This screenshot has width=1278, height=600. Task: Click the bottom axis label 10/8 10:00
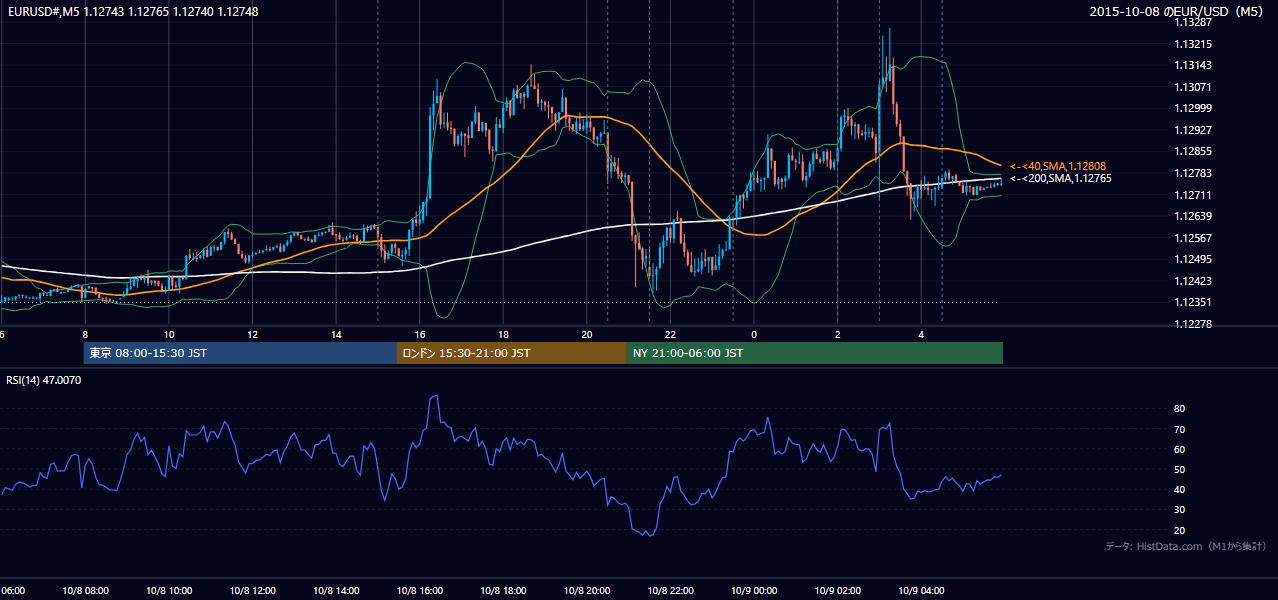coord(168,590)
